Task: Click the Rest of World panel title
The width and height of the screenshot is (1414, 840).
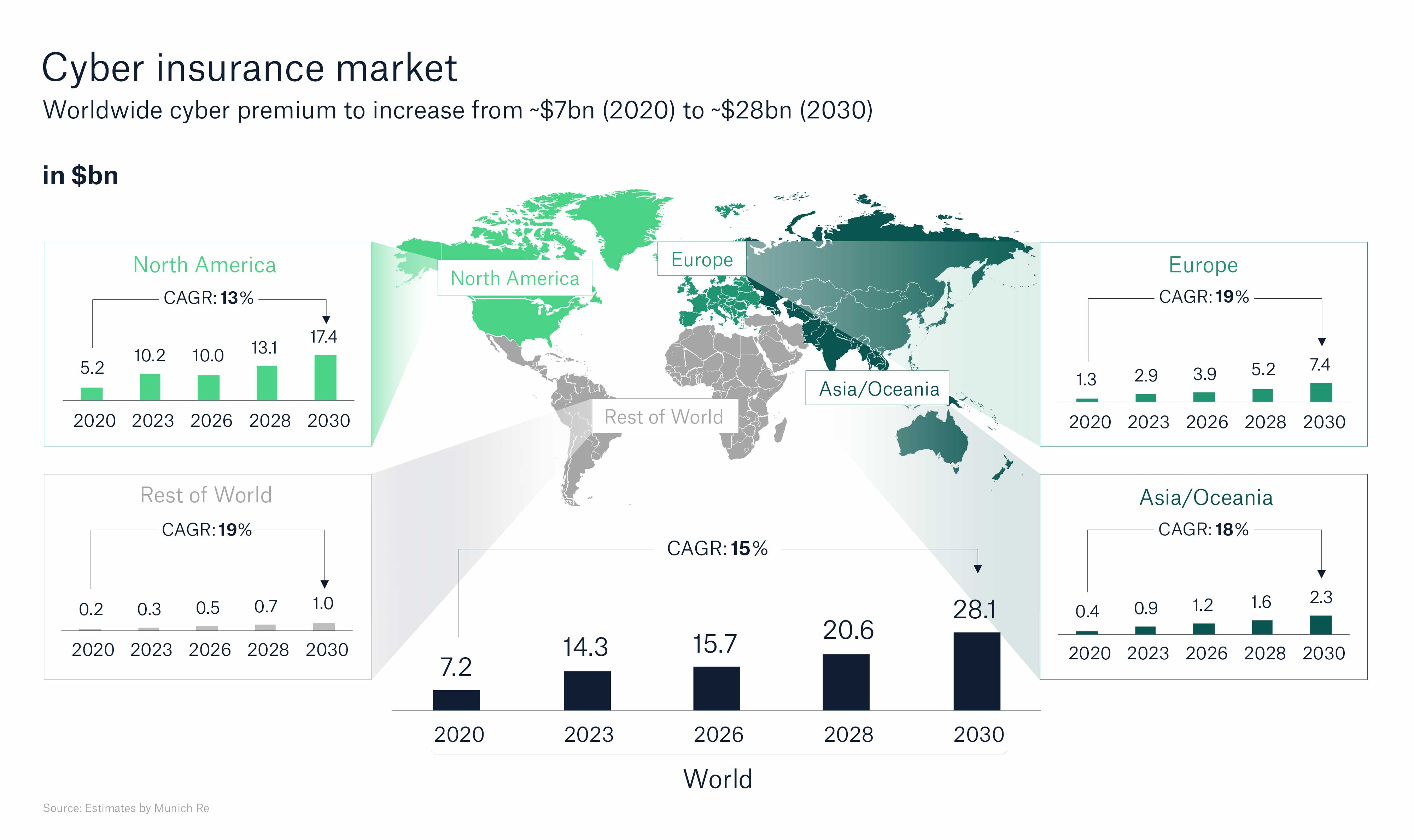Action: 206,495
